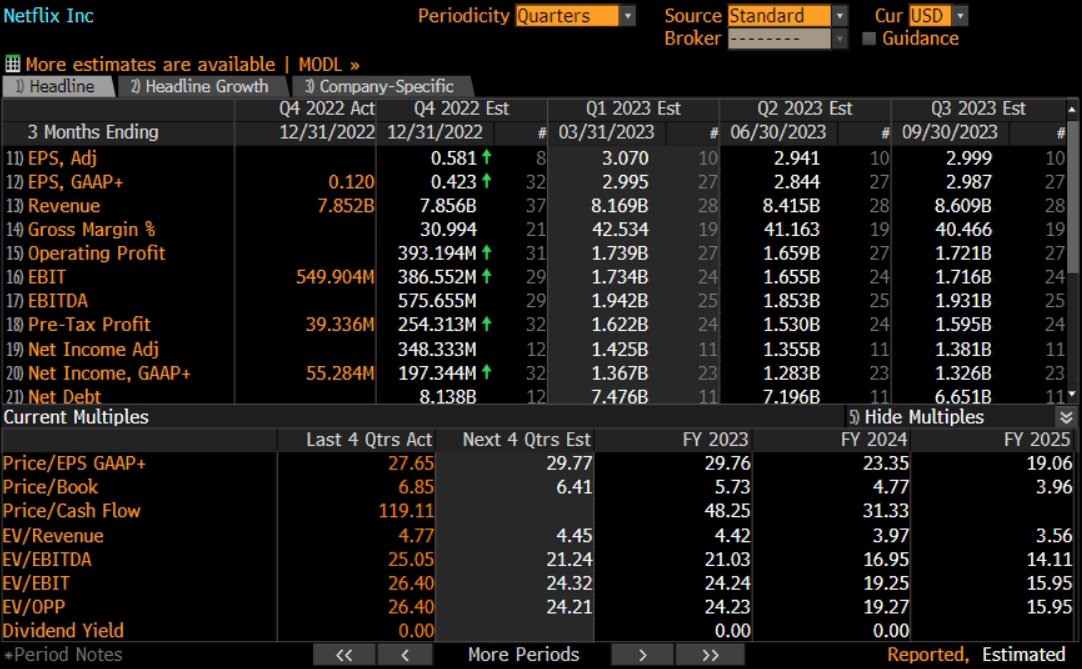Advance one period with > button
This screenshot has height=669, width=1082.
click(642, 655)
